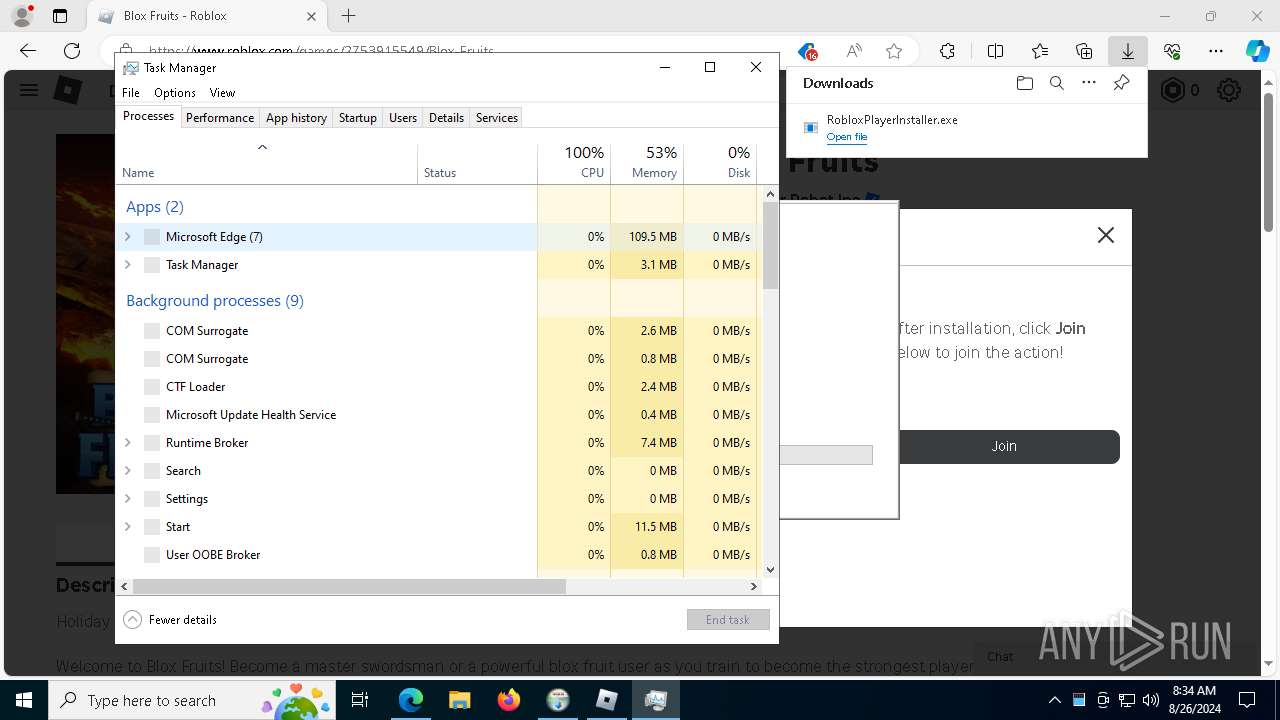The width and height of the screenshot is (1280, 720).
Task: Expand Microsoft Edge process group
Action: click(x=127, y=237)
